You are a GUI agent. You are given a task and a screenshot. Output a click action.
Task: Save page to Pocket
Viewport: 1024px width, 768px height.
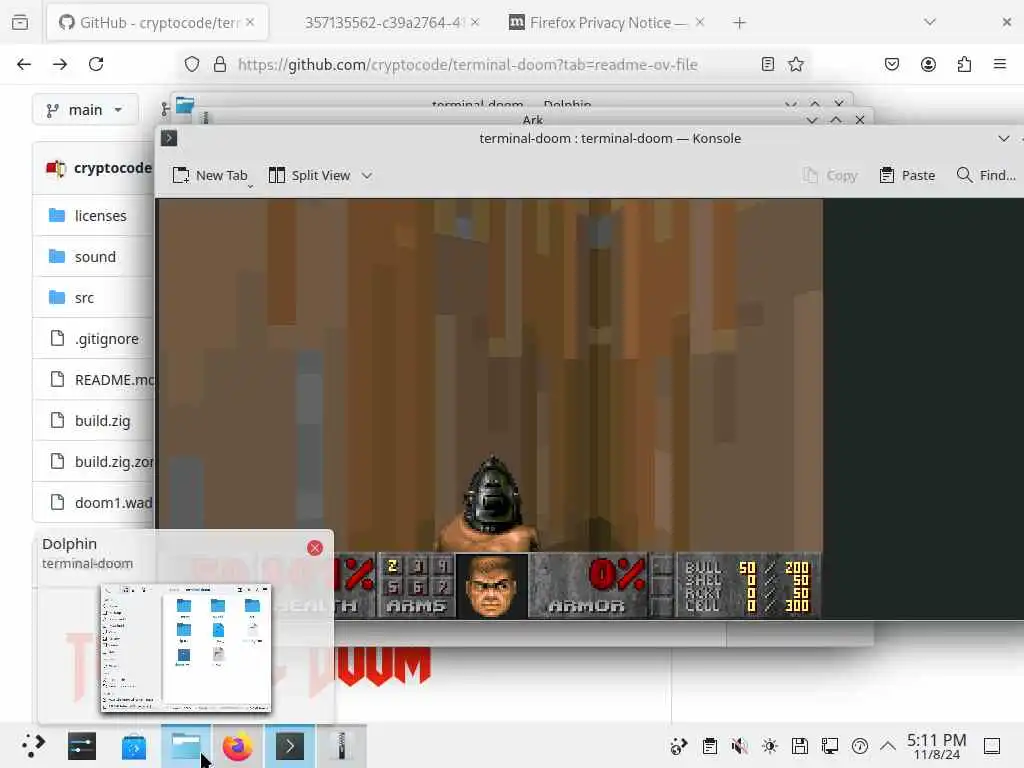[x=892, y=64]
